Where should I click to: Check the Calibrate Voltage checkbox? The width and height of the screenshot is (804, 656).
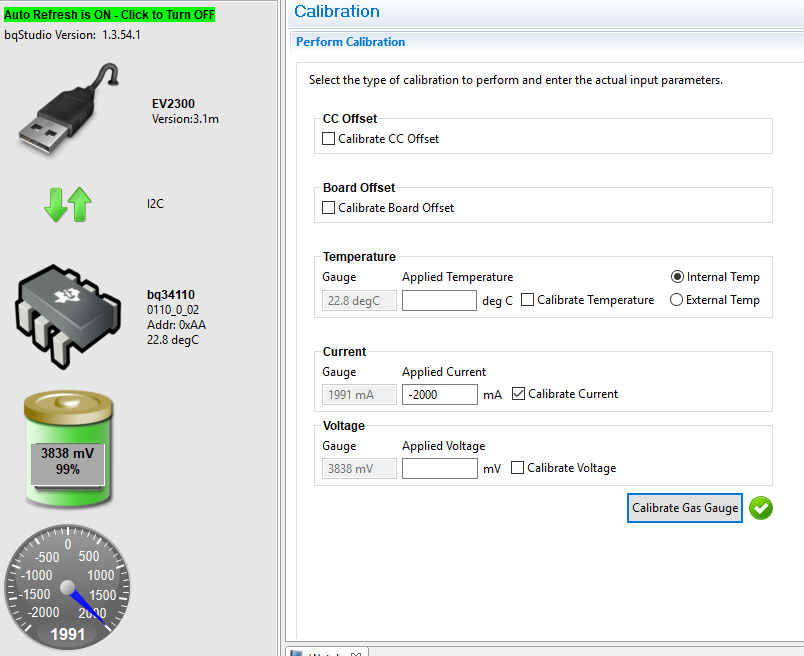click(517, 468)
